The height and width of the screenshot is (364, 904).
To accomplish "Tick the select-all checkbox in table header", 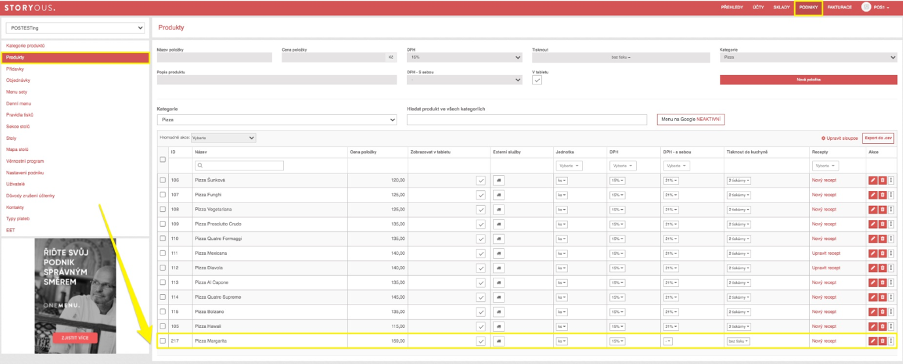I will pos(163,159).
